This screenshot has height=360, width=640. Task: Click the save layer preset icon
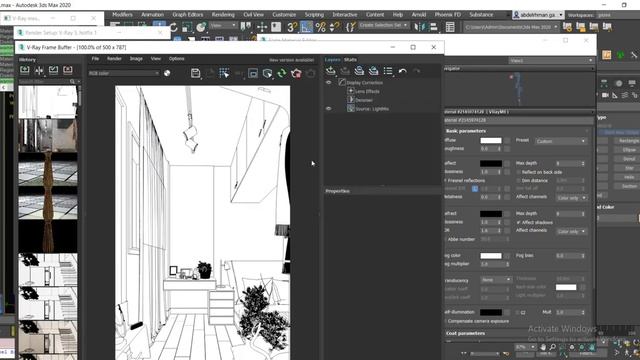tap(359, 71)
